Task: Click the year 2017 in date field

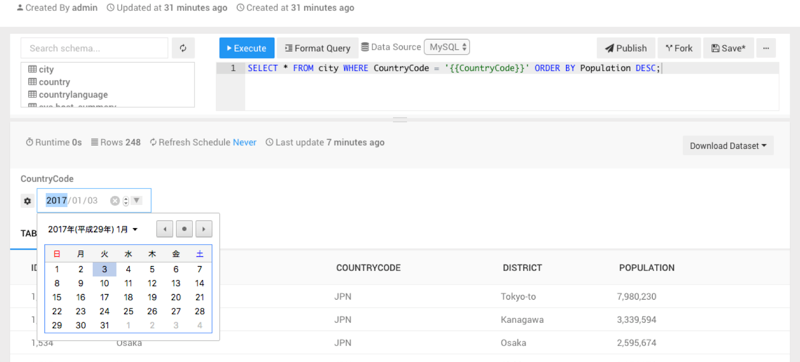Action: (57, 200)
